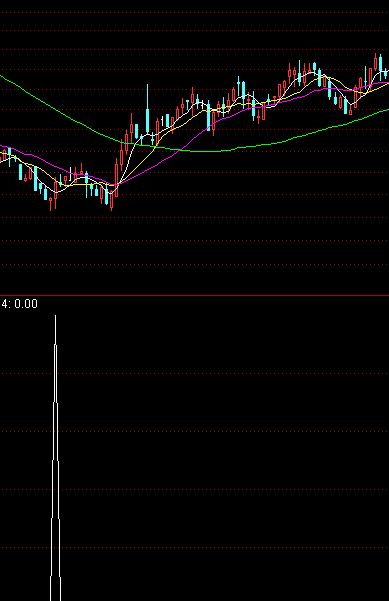
Task: Click the indicator value label "4: 0.00"
Action: tap(20, 304)
